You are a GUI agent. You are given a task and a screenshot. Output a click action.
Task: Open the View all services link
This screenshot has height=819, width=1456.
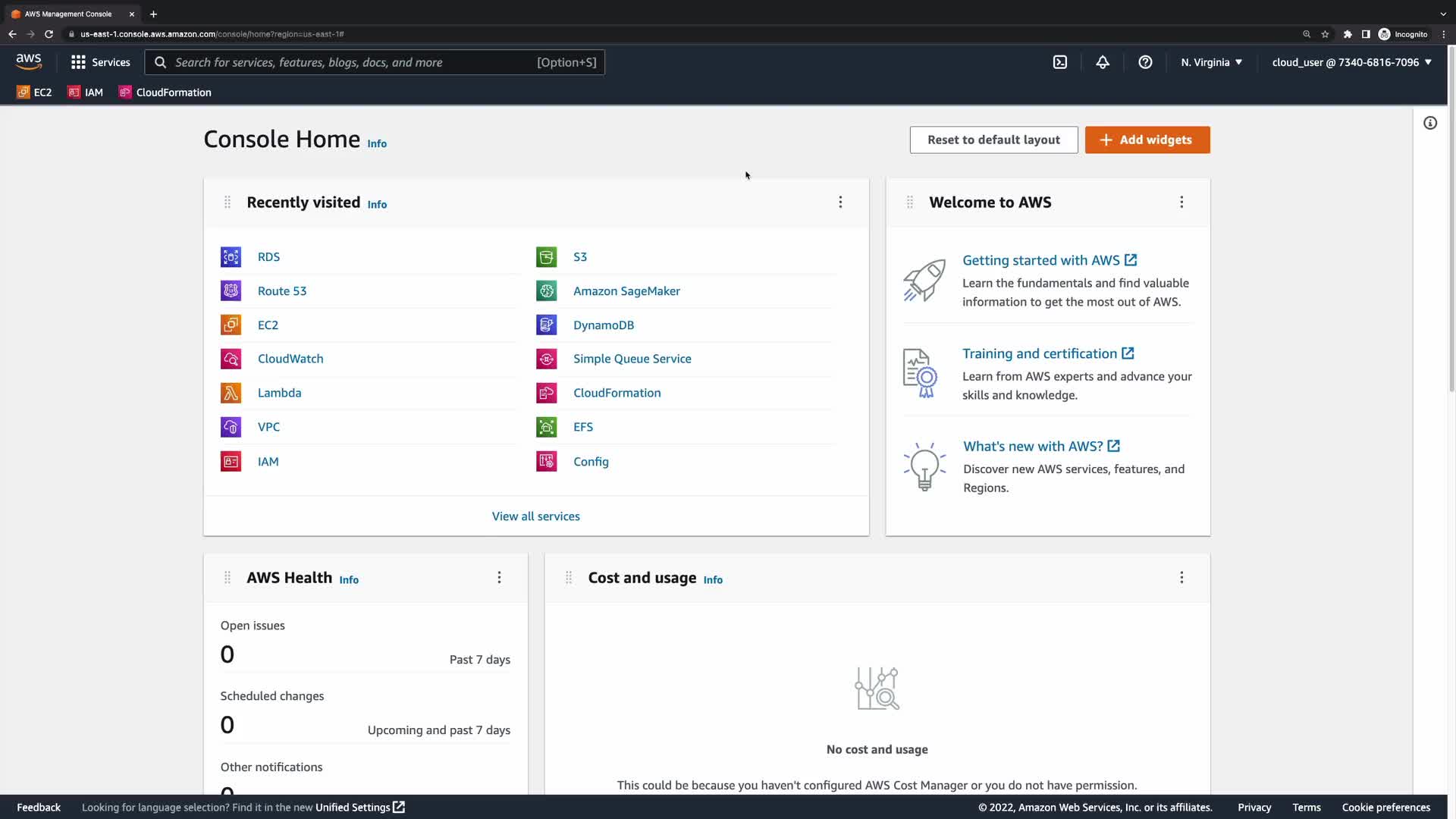[x=535, y=516]
